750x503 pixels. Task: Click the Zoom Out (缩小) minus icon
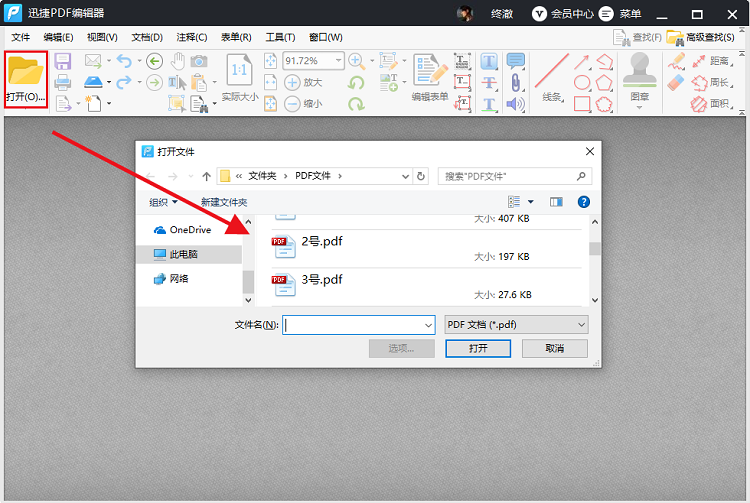point(292,104)
